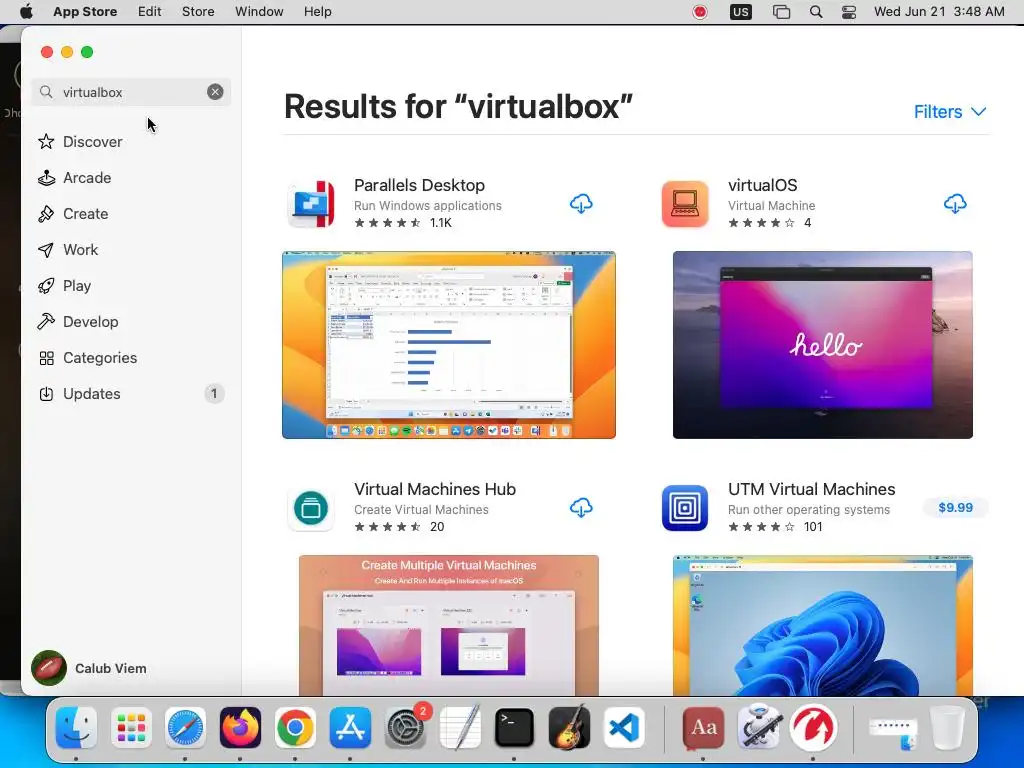Image resolution: width=1024 pixels, height=768 pixels.
Task: Launch Safari from the Dock
Action: pos(185,728)
